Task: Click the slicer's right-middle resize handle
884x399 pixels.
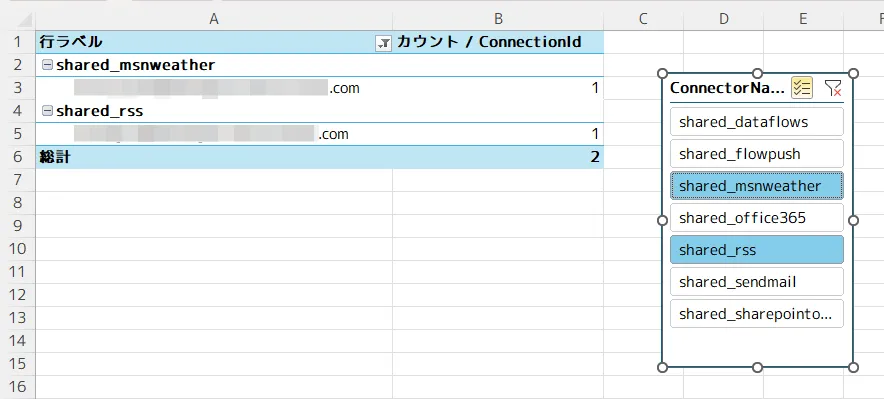Action: [x=853, y=220]
